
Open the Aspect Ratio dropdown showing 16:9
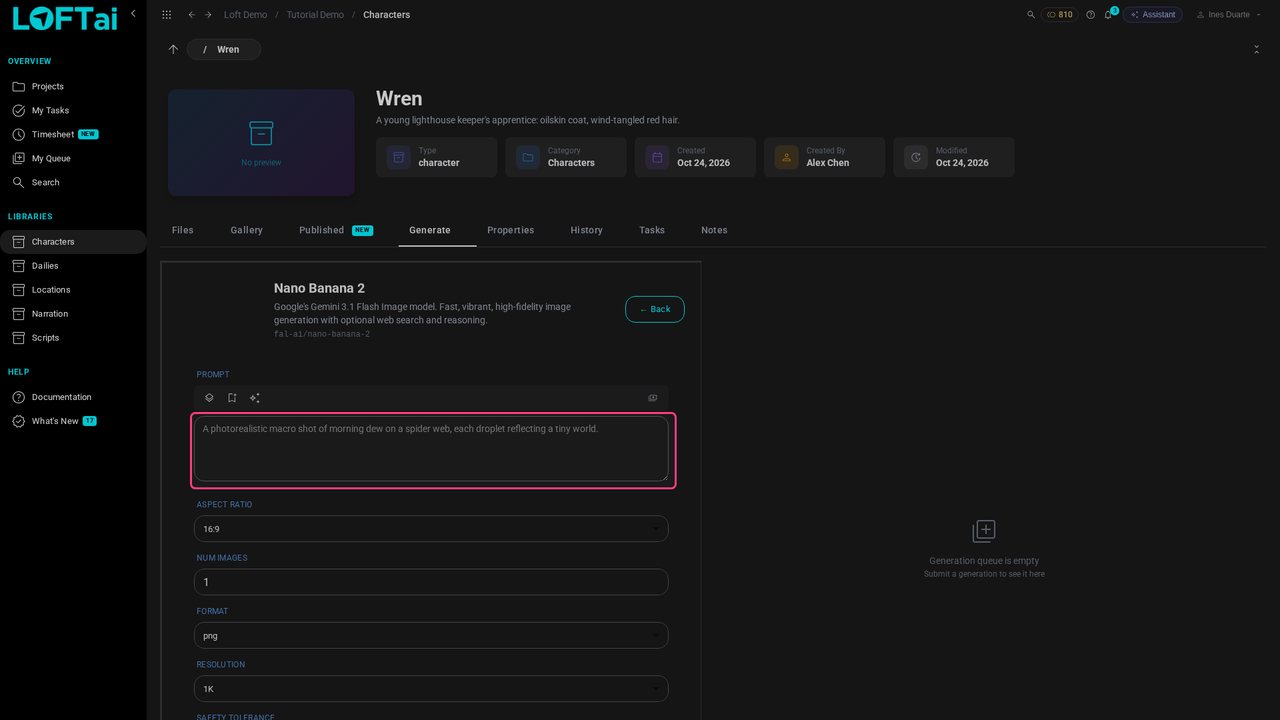(432, 529)
